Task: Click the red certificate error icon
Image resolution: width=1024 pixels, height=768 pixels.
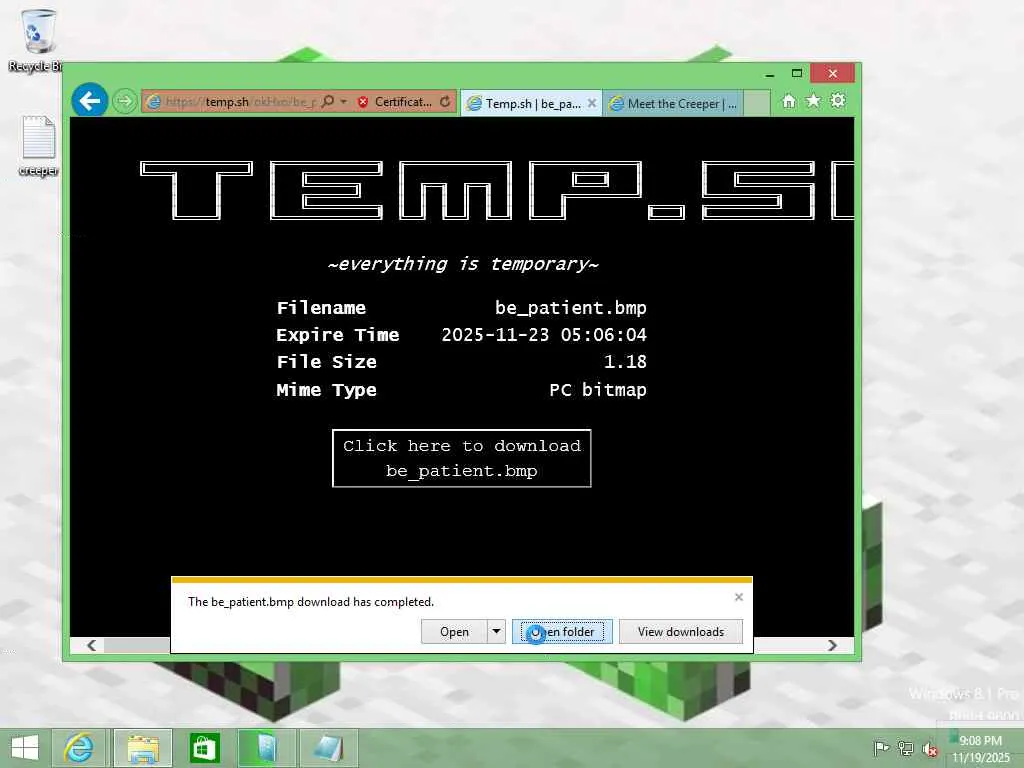Action: [363, 102]
